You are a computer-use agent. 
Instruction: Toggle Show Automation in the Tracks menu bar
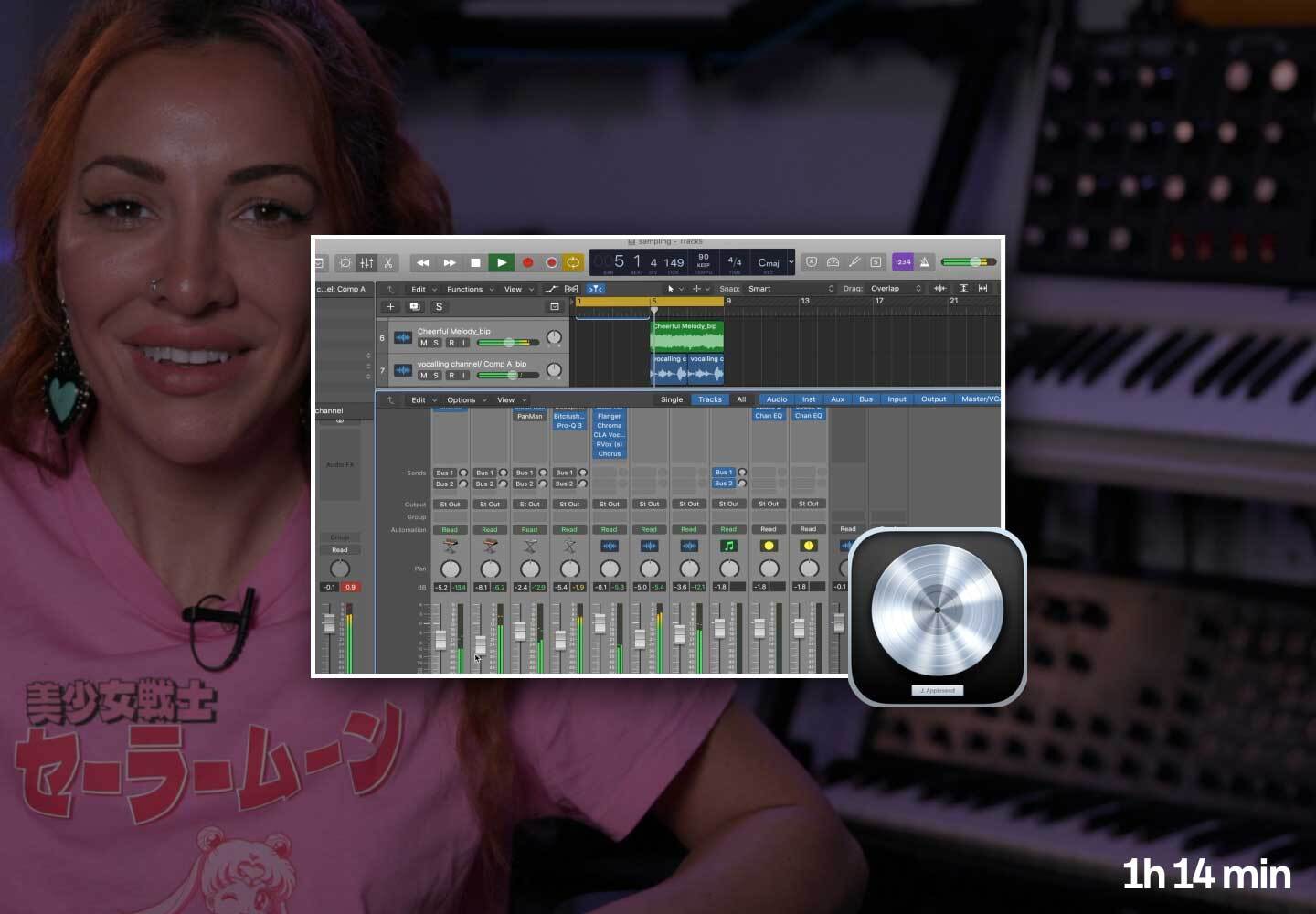tap(552, 289)
